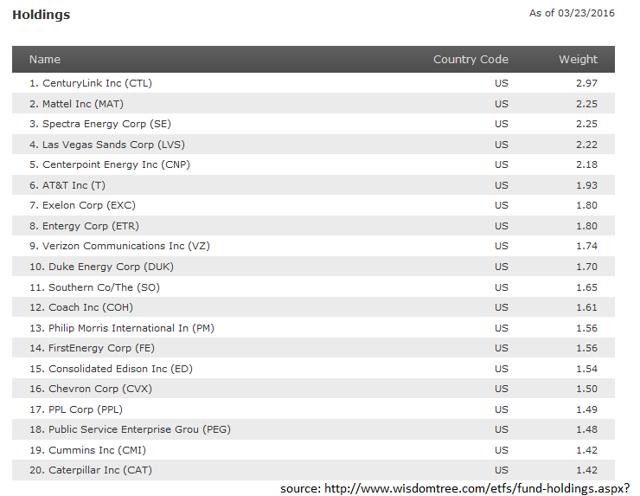Click the US country code for CenturyLink
The width and height of the screenshot is (640, 496).
pyautogui.click(x=502, y=83)
